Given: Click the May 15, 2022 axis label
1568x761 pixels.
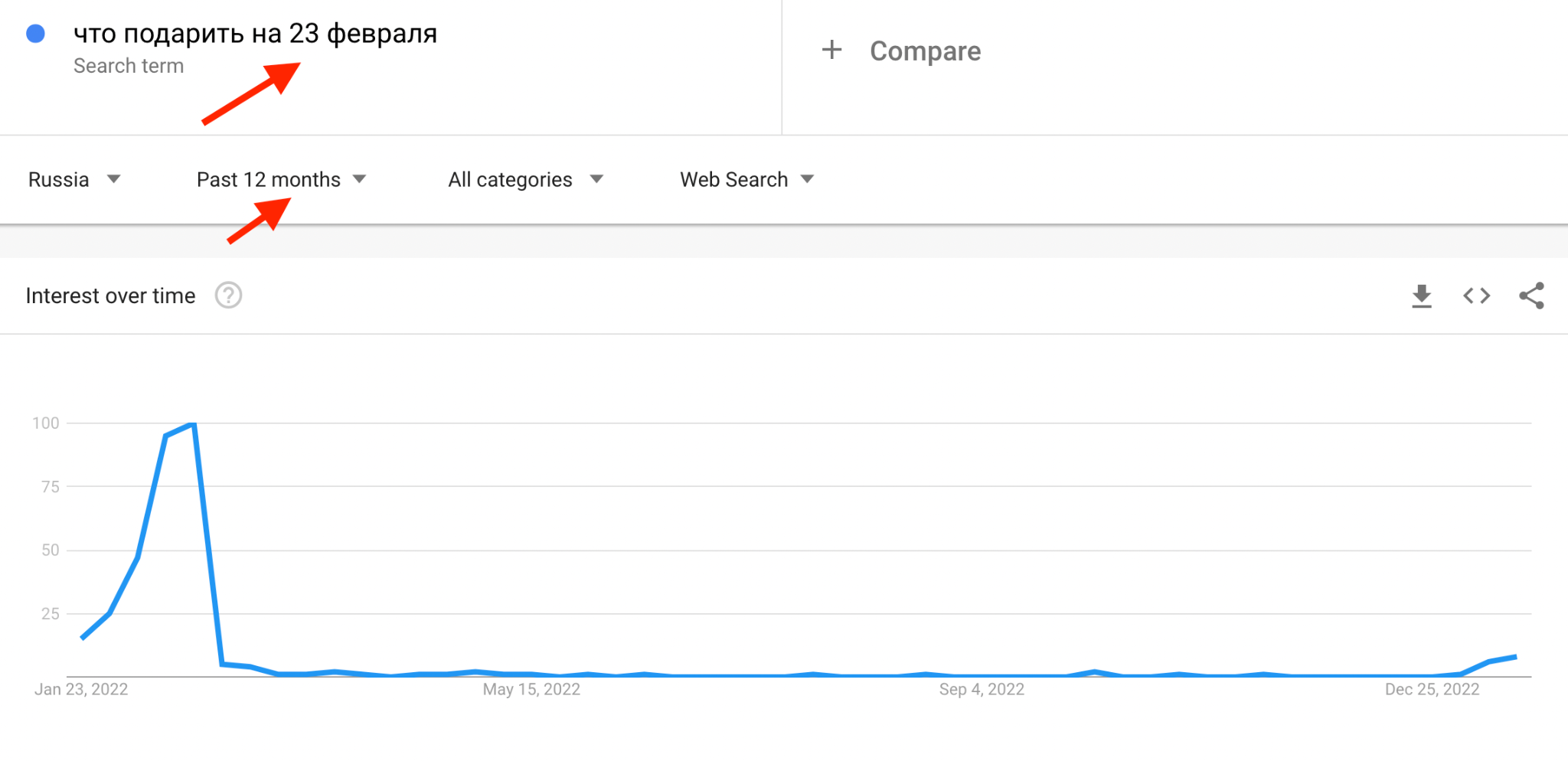Looking at the screenshot, I should [x=531, y=689].
